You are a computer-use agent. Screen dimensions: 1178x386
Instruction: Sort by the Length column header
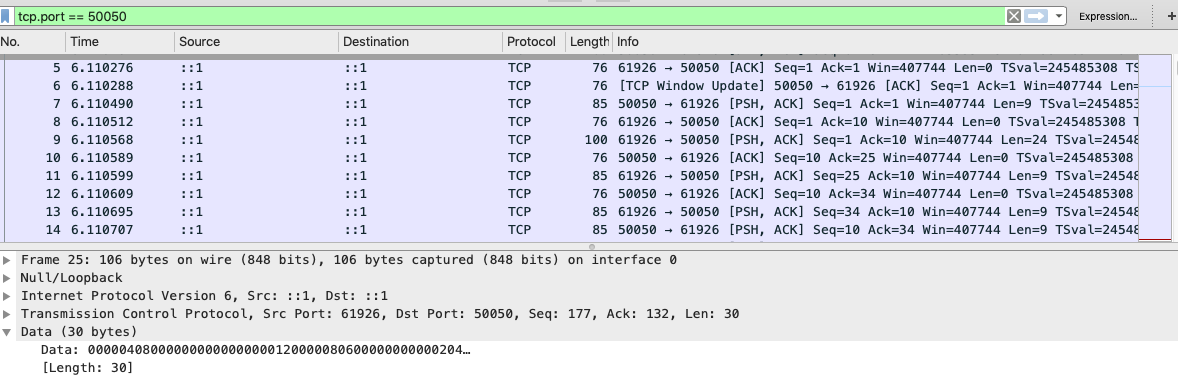(x=589, y=42)
